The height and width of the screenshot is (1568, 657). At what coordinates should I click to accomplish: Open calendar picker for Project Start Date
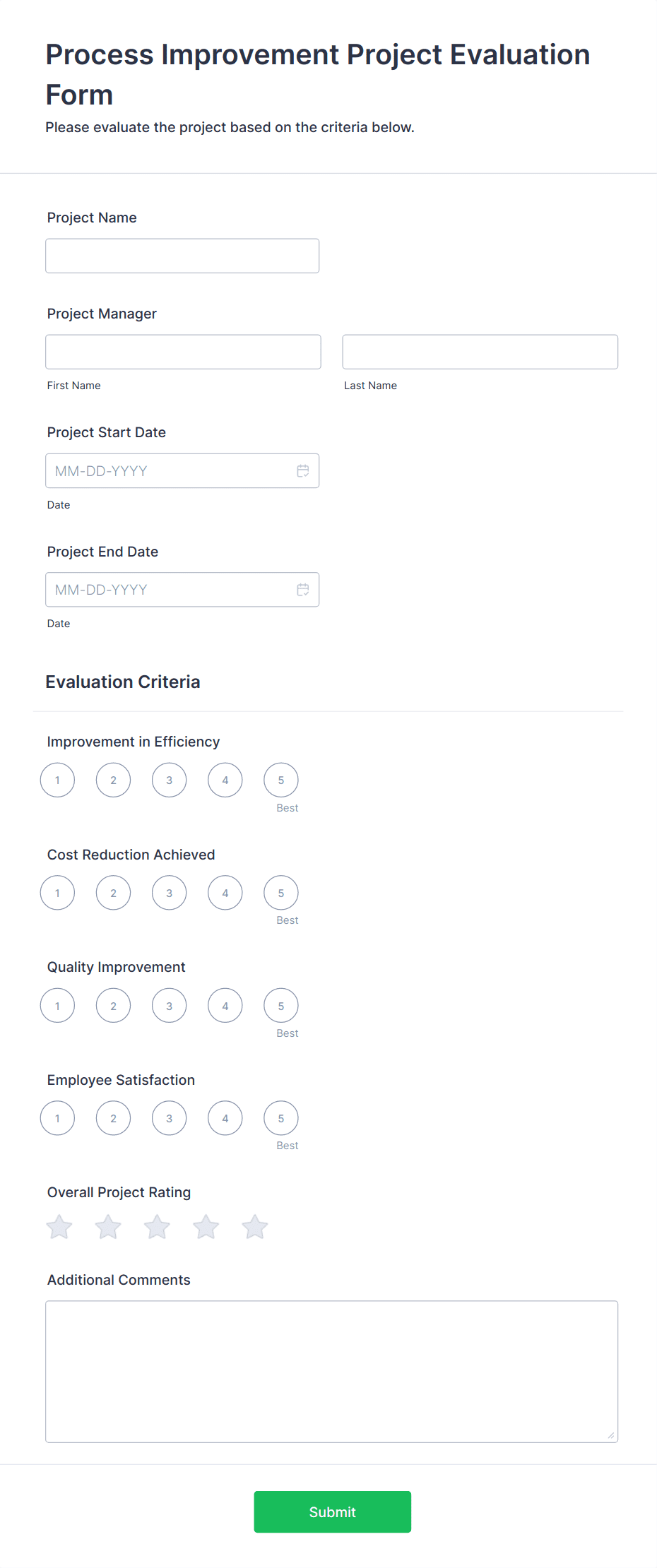click(x=303, y=471)
